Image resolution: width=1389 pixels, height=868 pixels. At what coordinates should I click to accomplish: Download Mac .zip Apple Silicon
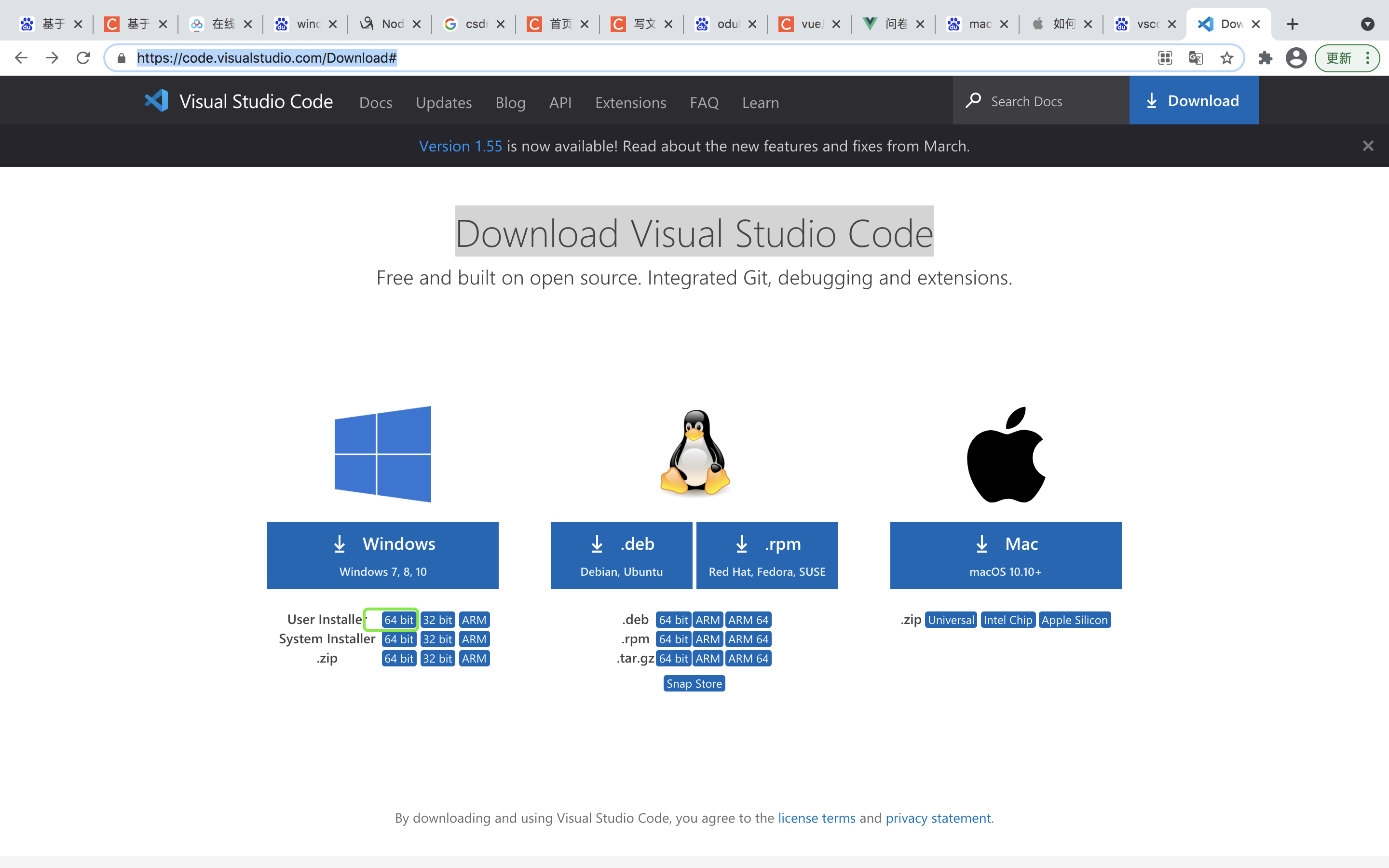pyautogui.click(x=1075, y=620)
